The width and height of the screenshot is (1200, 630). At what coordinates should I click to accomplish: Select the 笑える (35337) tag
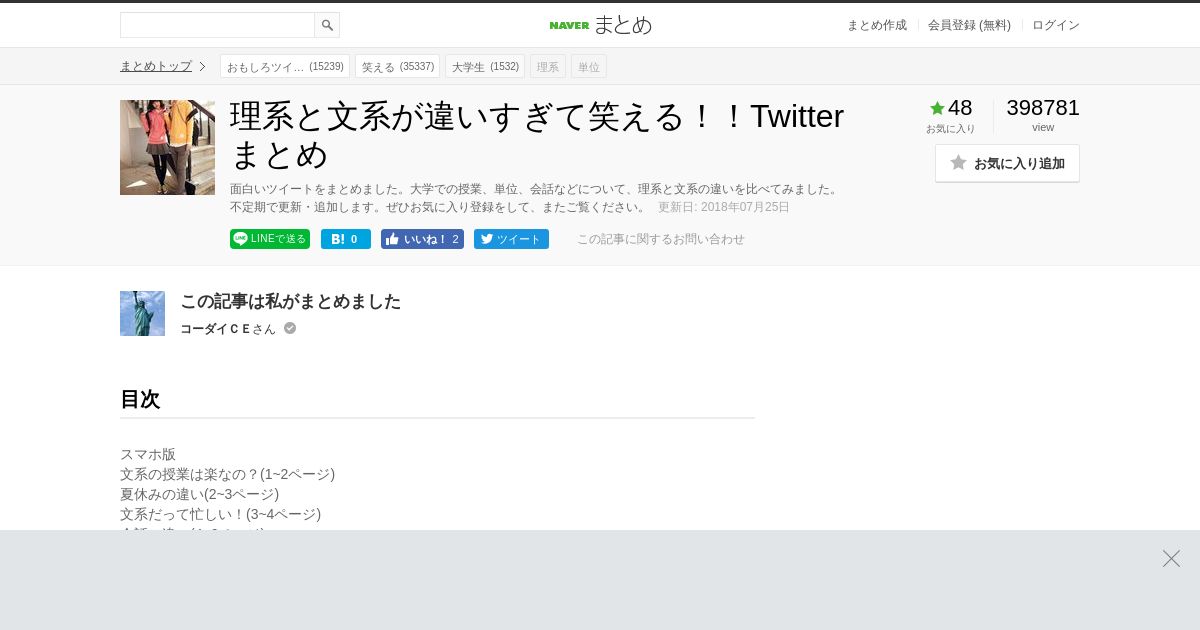click(397, 67)
